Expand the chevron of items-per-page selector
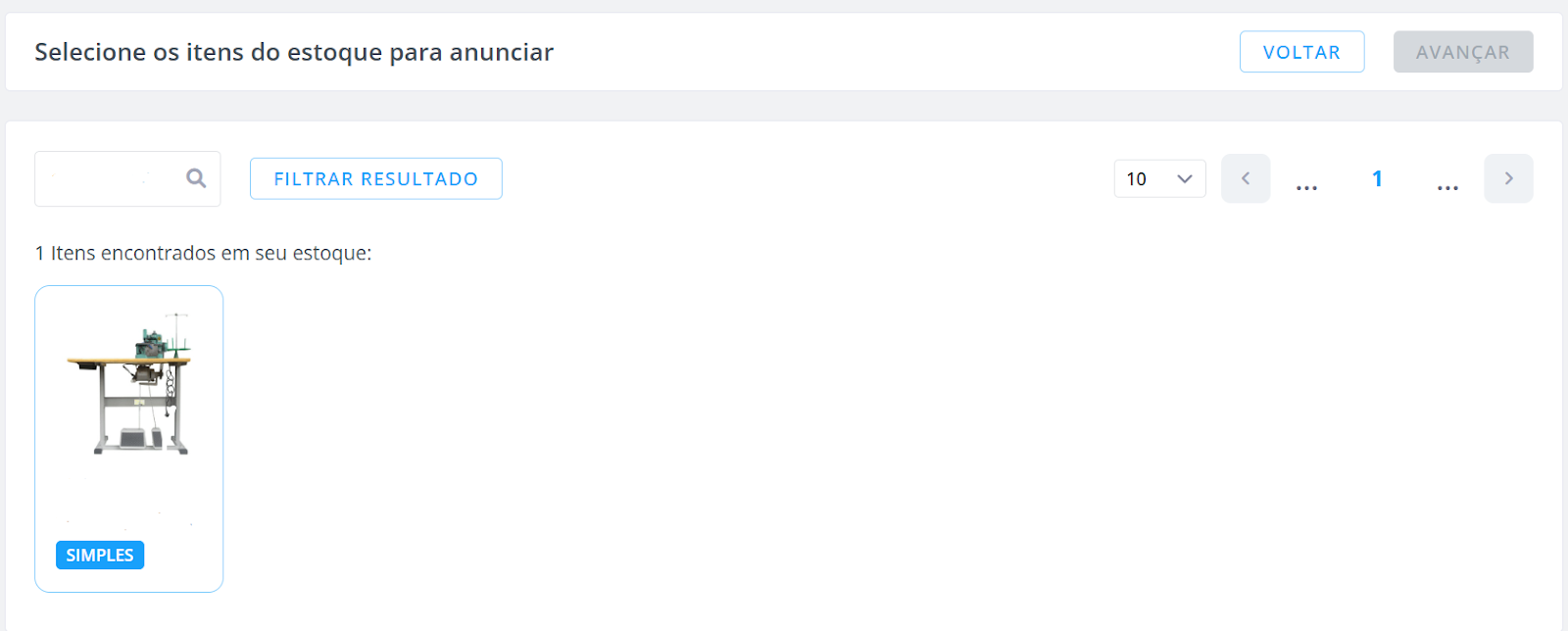The width and height of the screenshot is (1568, 631). (x=1184, y=178)
